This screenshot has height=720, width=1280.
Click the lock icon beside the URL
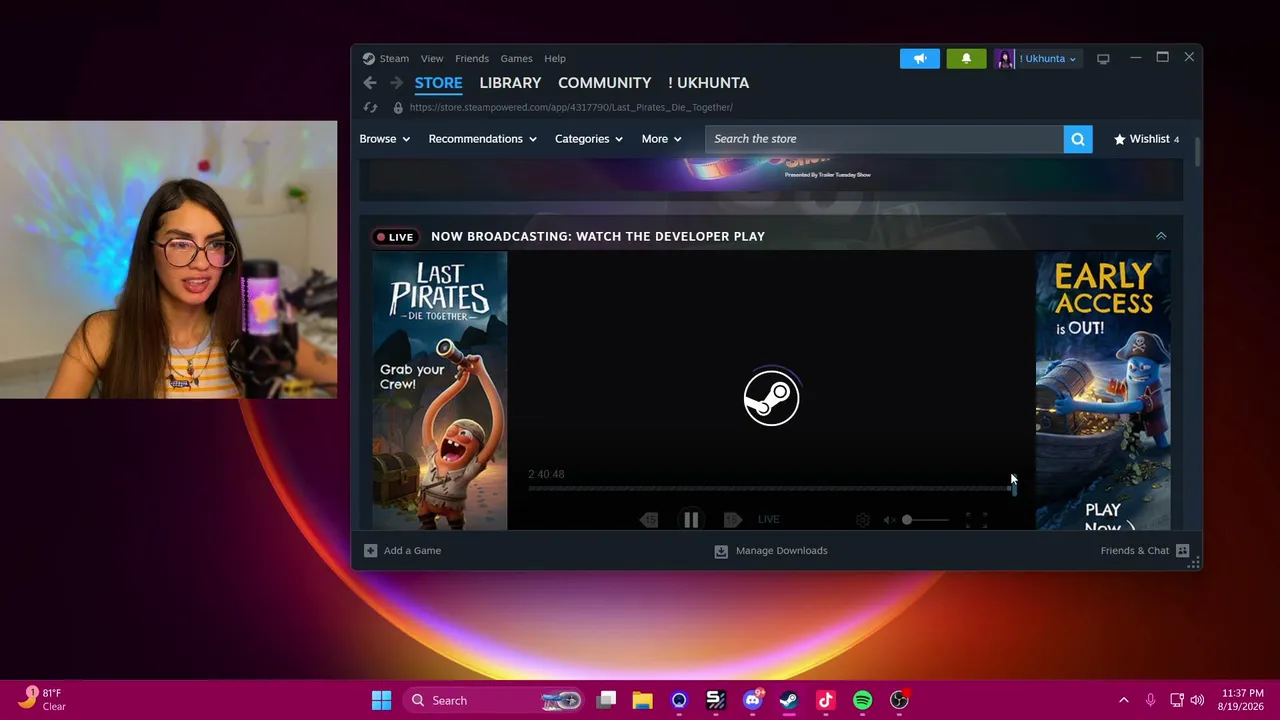398,107
